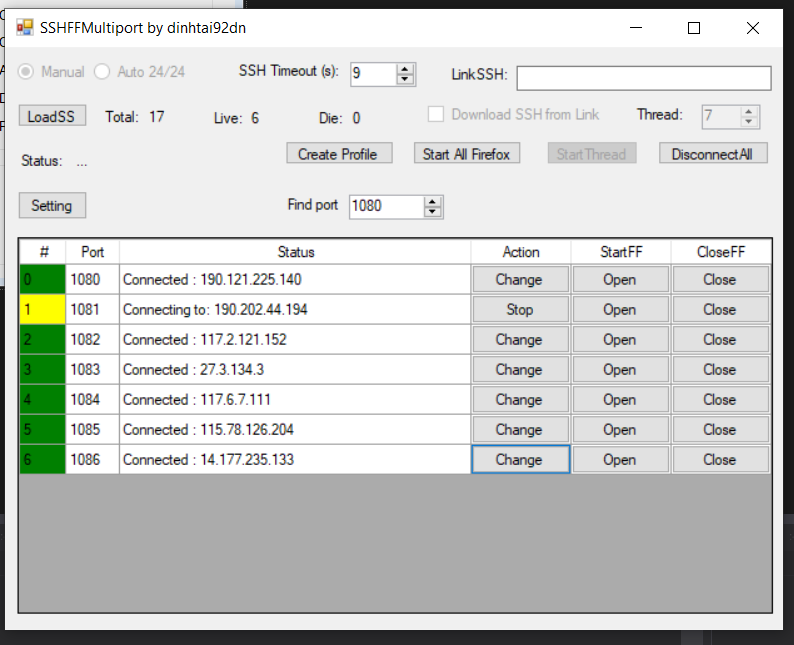This screenshot has width=794, height=645.
Task: Click the yellow row header for row 1
Action: [x=42, y=310]
